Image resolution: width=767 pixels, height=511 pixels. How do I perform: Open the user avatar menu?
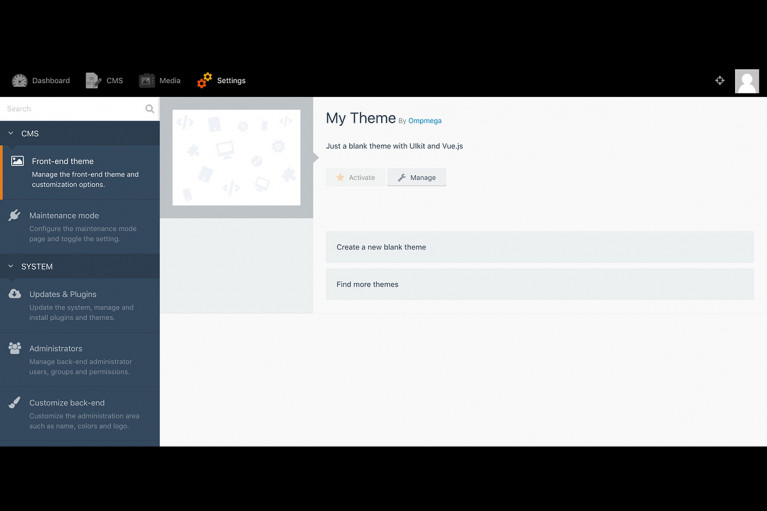[747, 81]
